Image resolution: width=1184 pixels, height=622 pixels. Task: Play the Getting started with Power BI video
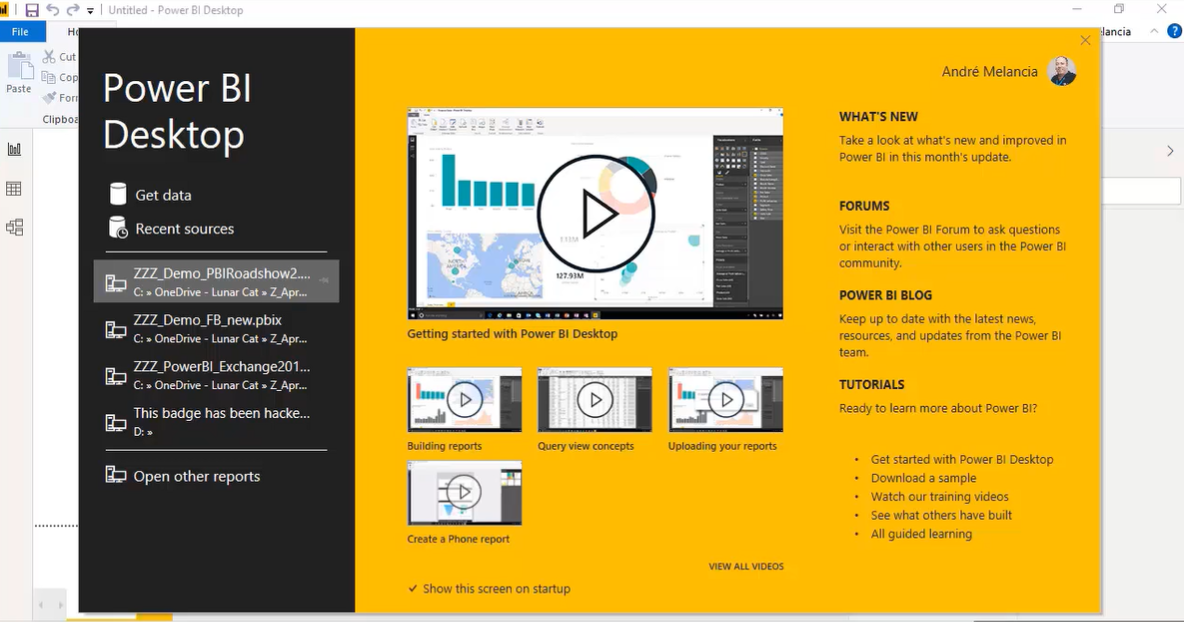pyautogui.click(x=595, y=214)
